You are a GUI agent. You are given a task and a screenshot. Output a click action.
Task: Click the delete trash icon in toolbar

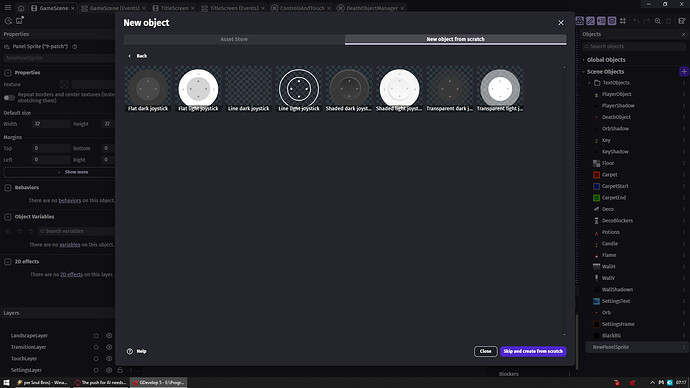pyautogui.click(x=668, y=21)
